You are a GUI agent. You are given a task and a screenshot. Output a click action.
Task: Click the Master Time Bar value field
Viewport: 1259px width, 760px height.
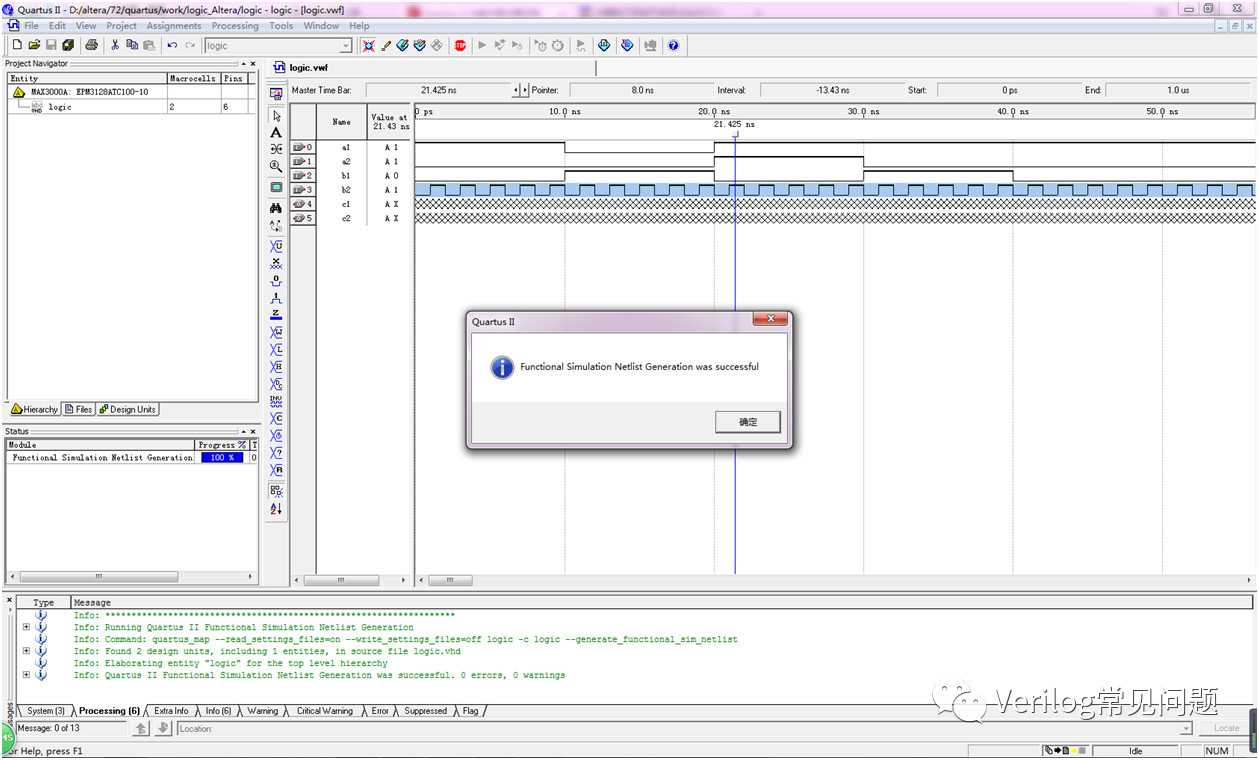tap(439, 90)
